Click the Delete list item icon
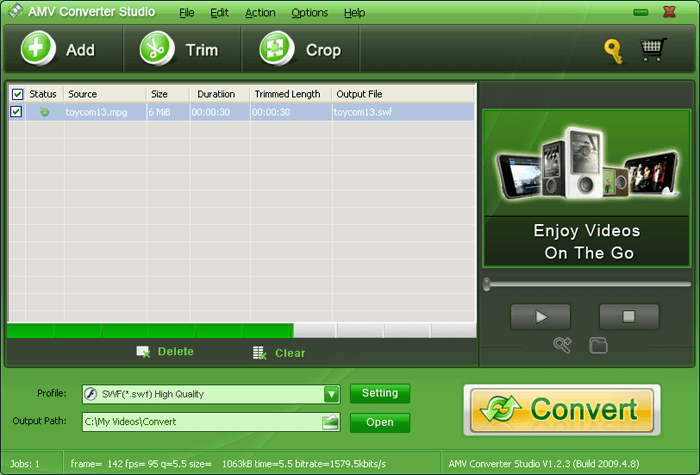This screenshot has width=700, height=475. [143, 352]
